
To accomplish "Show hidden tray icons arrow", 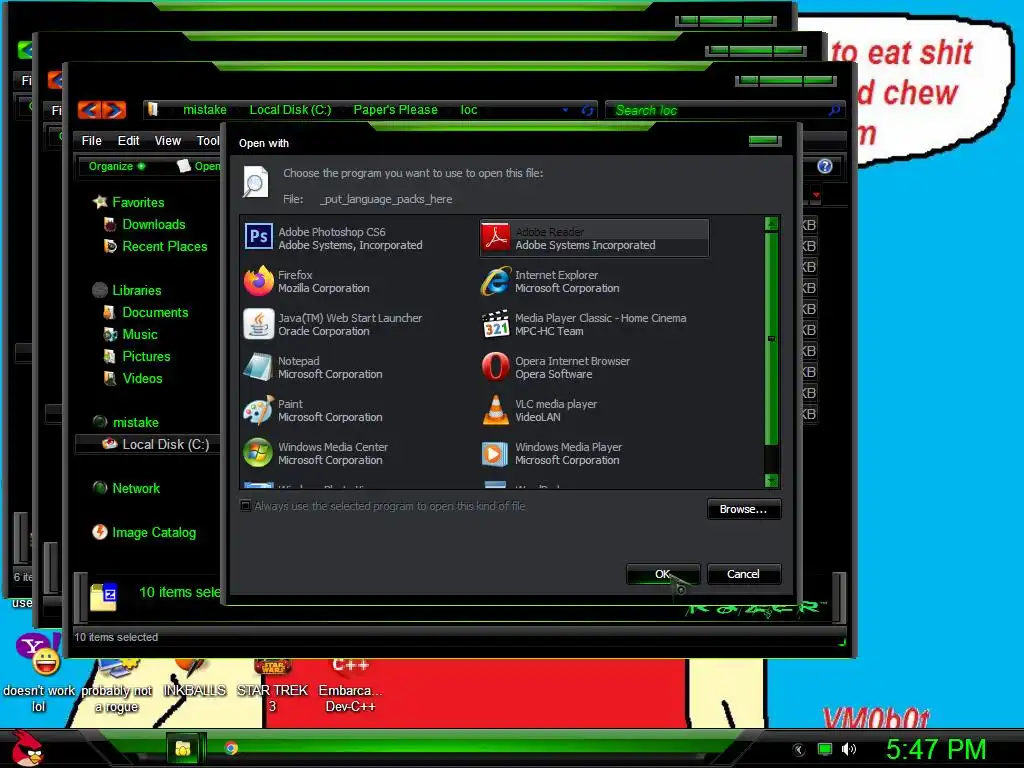I will [x=798, y=750].
